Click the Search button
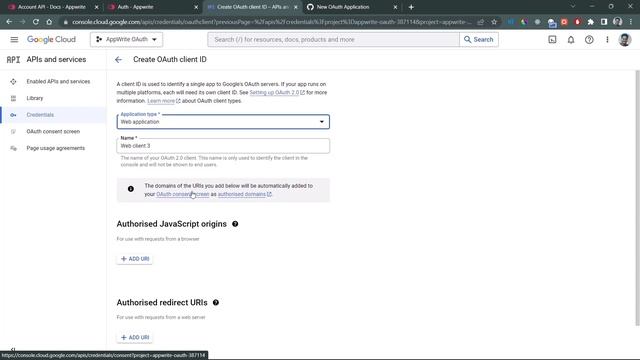The width and height of the screenshot is (640, 360). 478,40
